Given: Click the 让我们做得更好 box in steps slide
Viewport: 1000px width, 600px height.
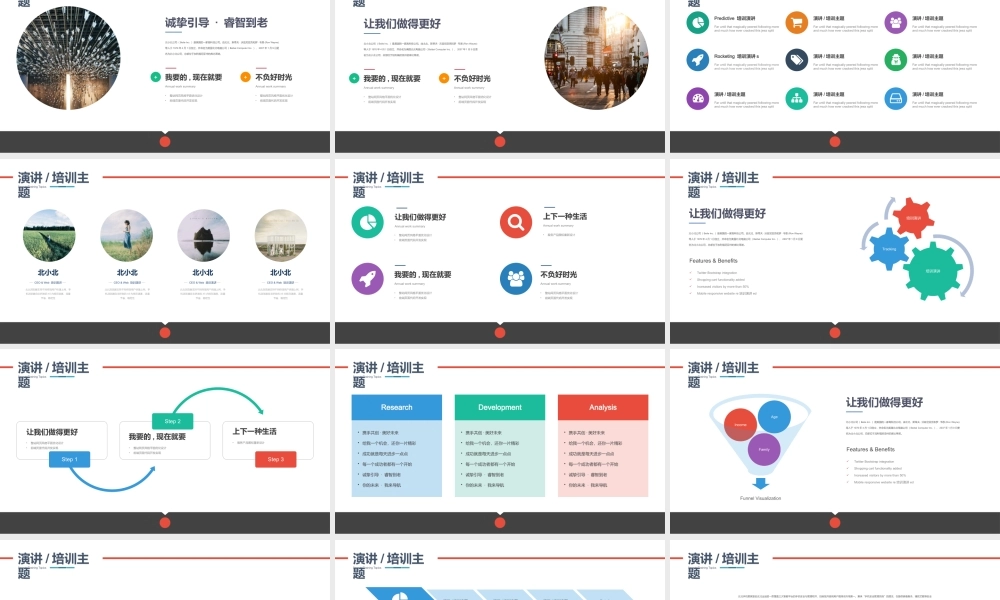Looking at the screenshot, I should [x=62, y=440].
